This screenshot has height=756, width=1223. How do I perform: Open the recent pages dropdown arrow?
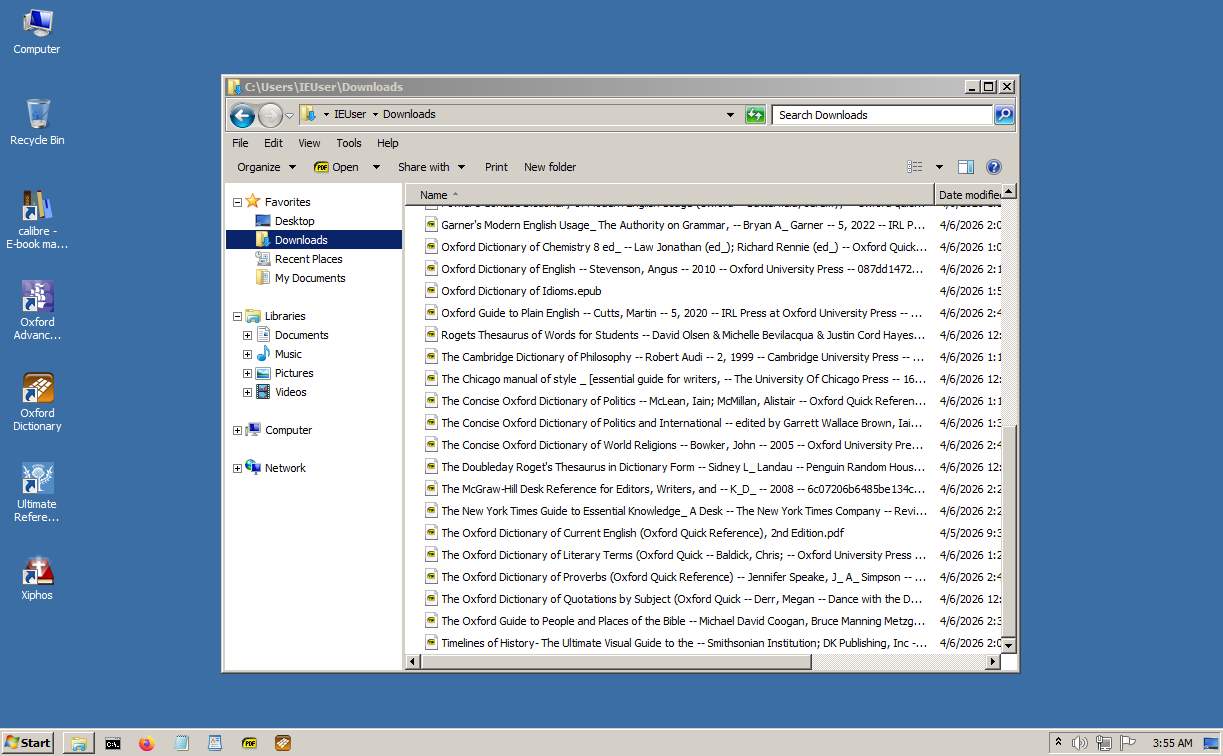[290, 116]
